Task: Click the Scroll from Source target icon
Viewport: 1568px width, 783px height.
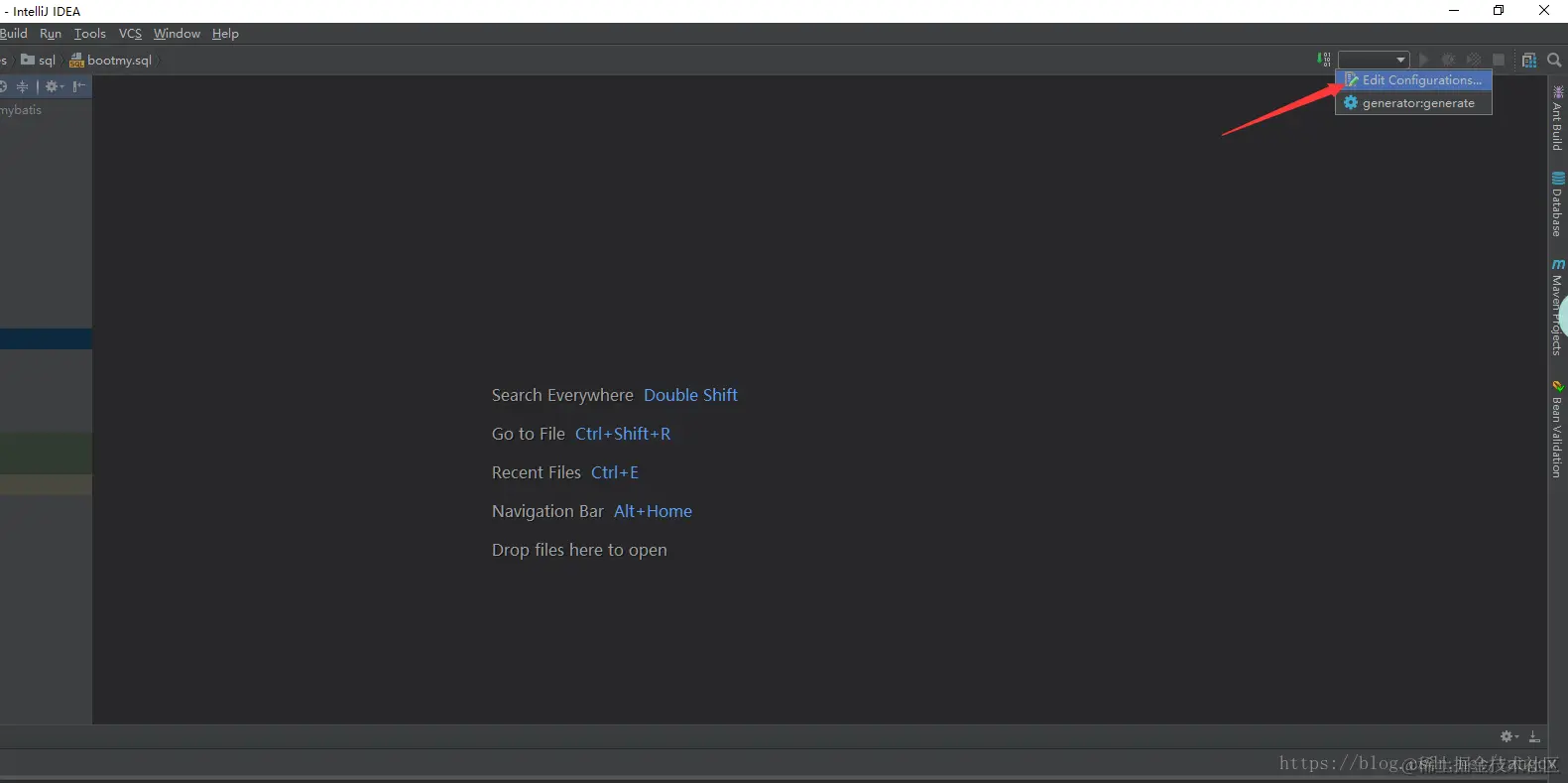Action: click(x=3, y=86)
